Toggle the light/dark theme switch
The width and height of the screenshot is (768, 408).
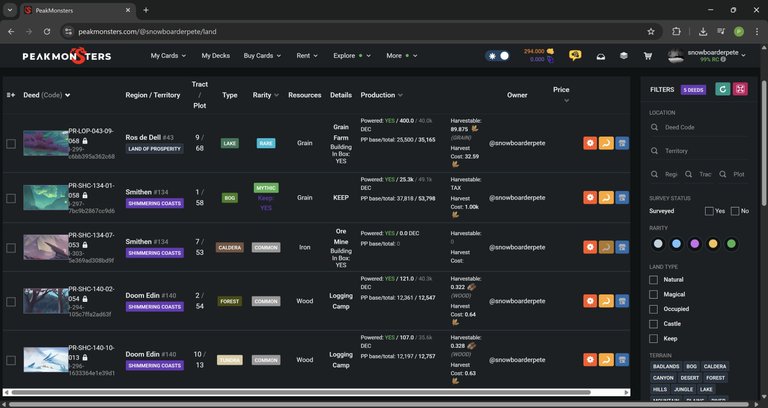pos(498,56)
